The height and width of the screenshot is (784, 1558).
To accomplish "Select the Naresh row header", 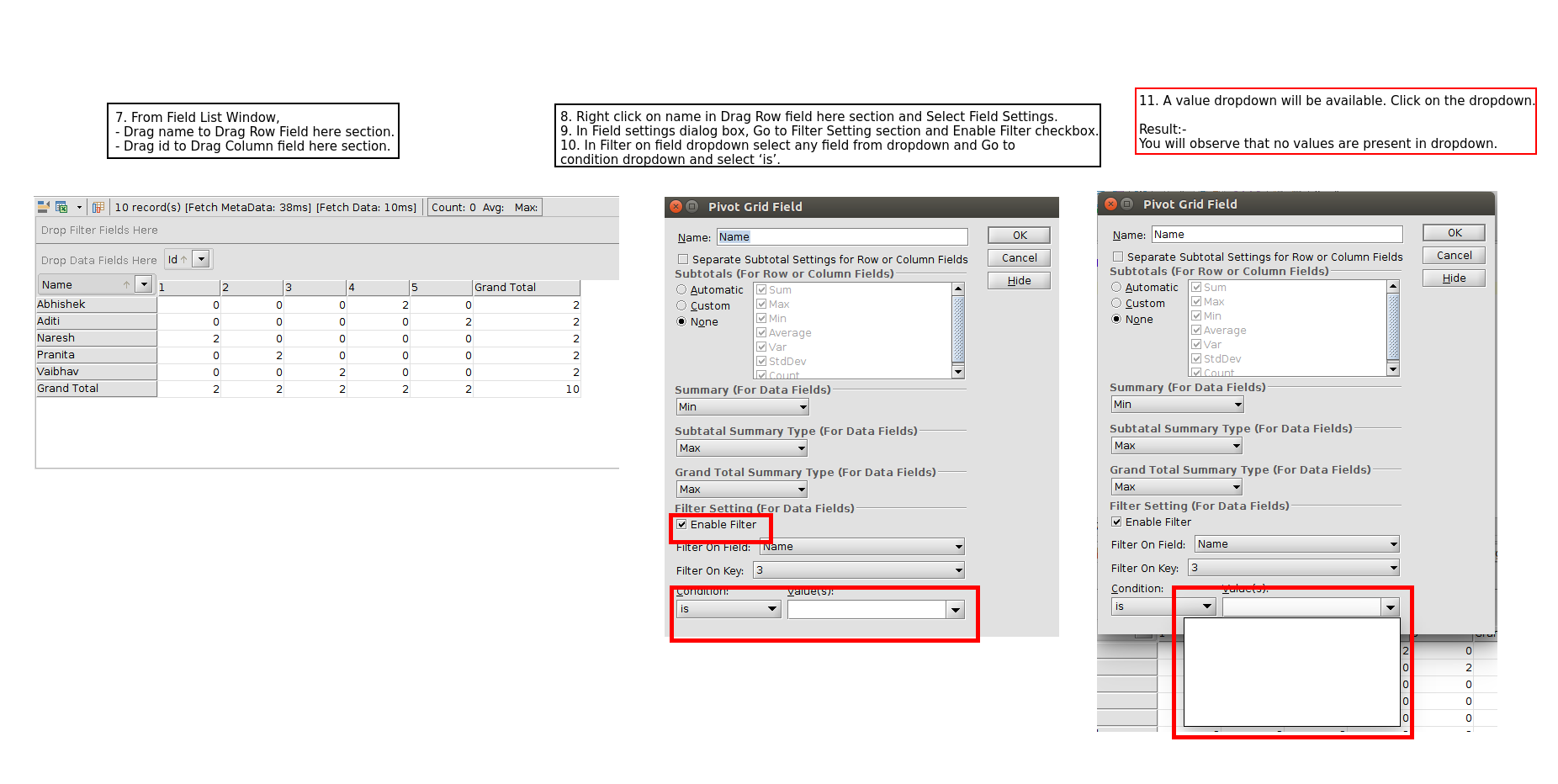I will tap(96, 338).
